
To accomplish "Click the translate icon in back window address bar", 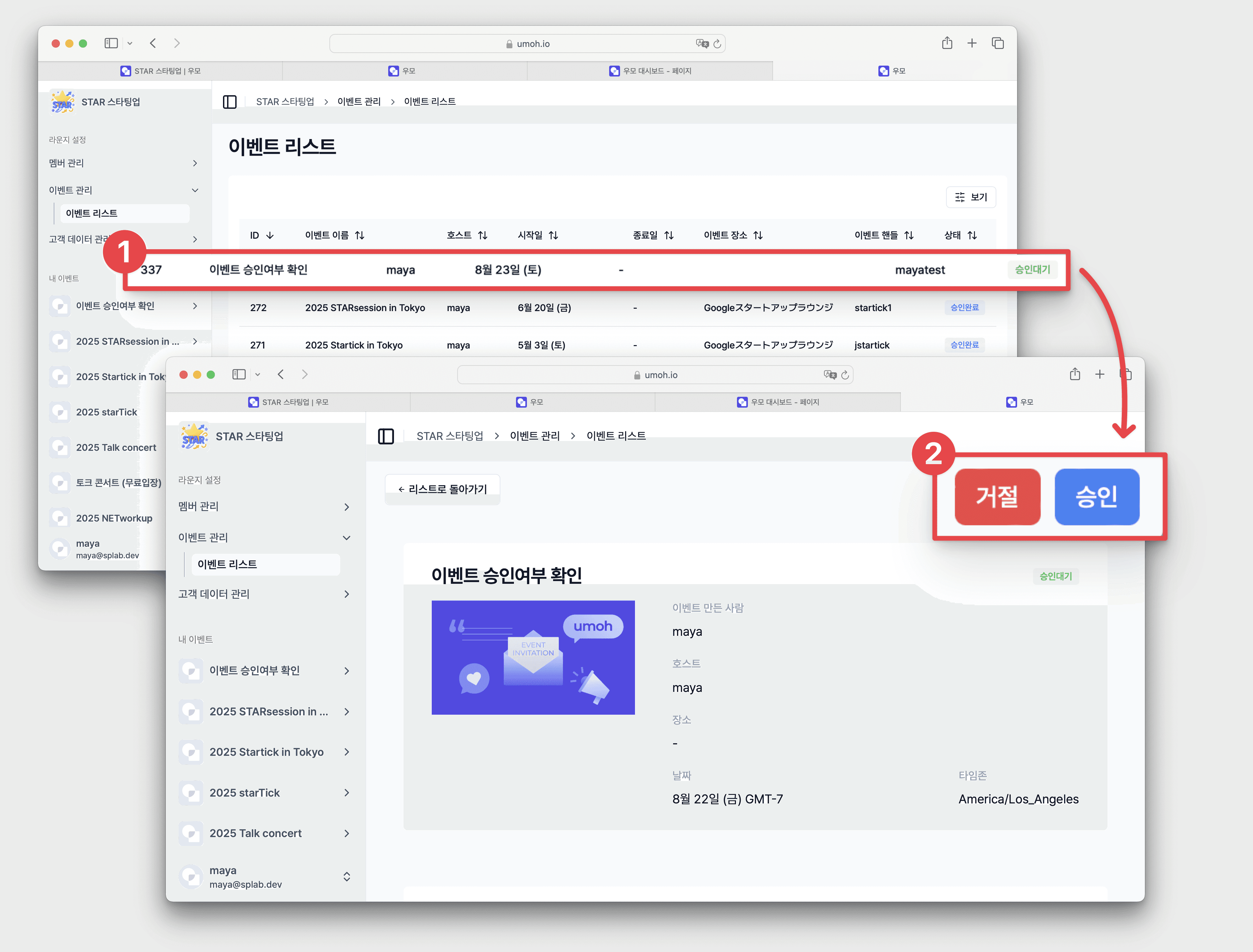I will point(702,44).
